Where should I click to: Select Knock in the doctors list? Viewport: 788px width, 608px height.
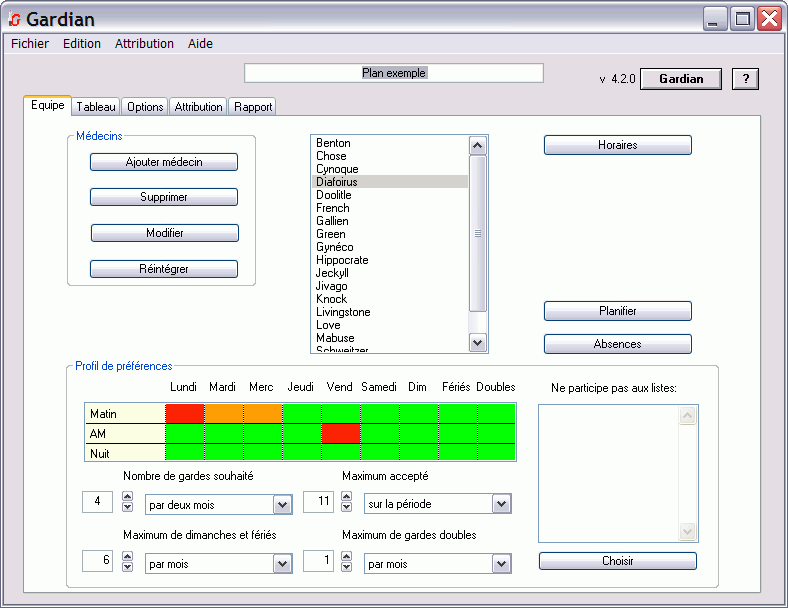point(390,299)
